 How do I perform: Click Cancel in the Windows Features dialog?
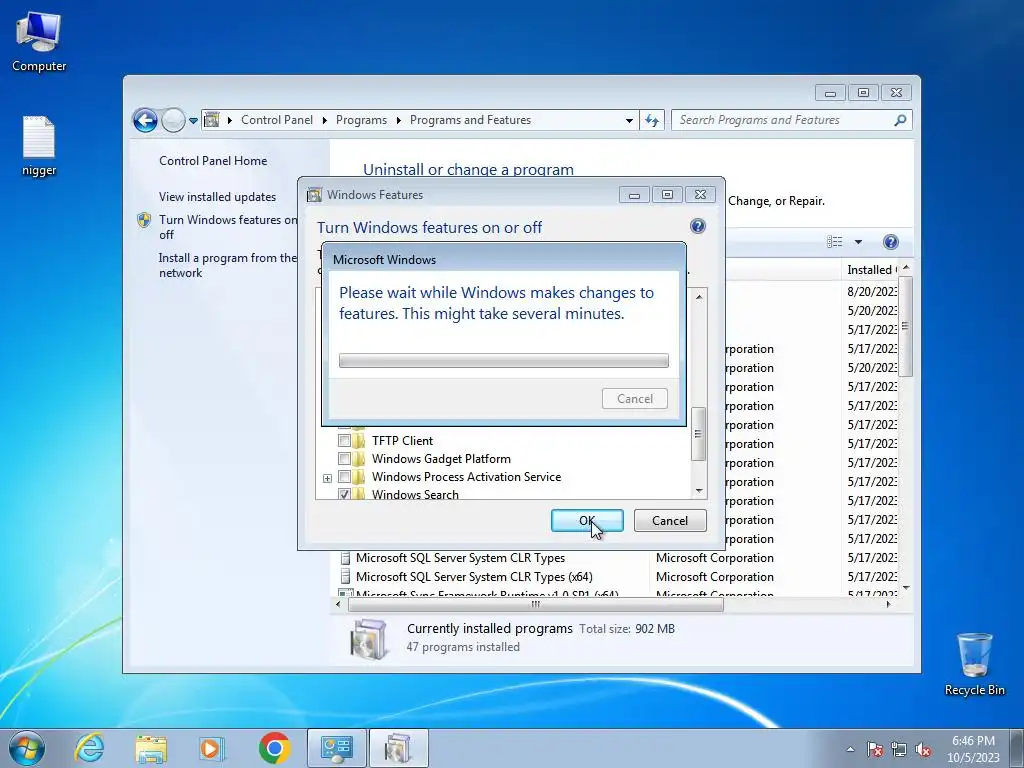coord(670,520)
